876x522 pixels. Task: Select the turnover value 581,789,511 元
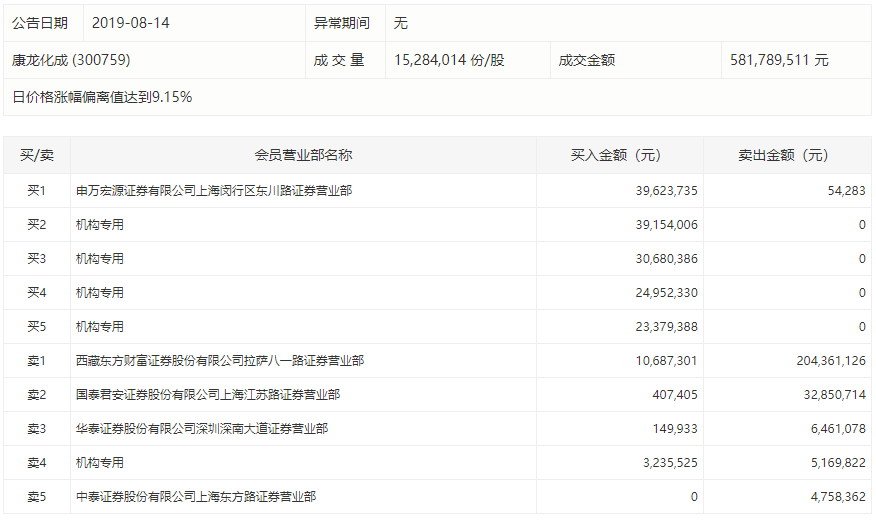pyautogui.click(x=779, y=60)
